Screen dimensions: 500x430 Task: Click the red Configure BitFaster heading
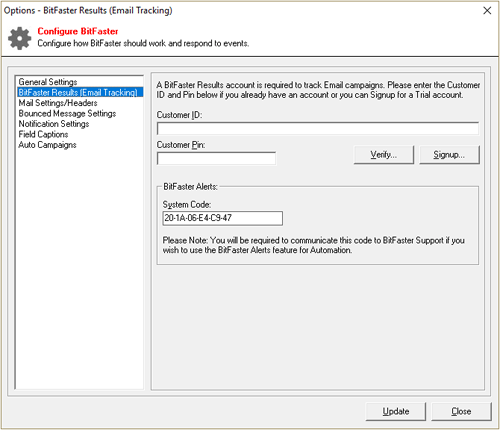pos(78,31)
